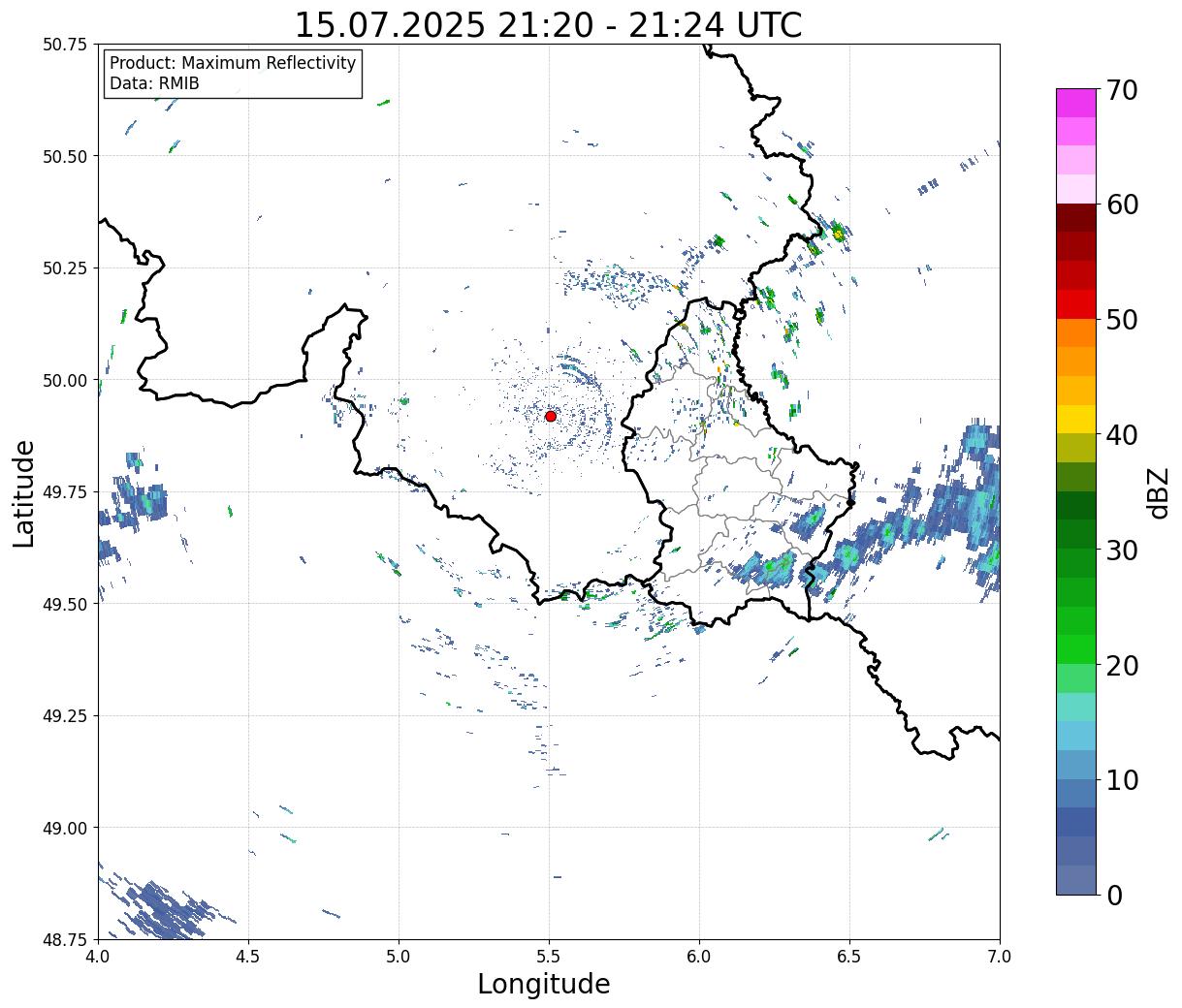Click colorbar tick label 10
This screenshot has width=1182, height=1008.
click(x=1124, y=779)
